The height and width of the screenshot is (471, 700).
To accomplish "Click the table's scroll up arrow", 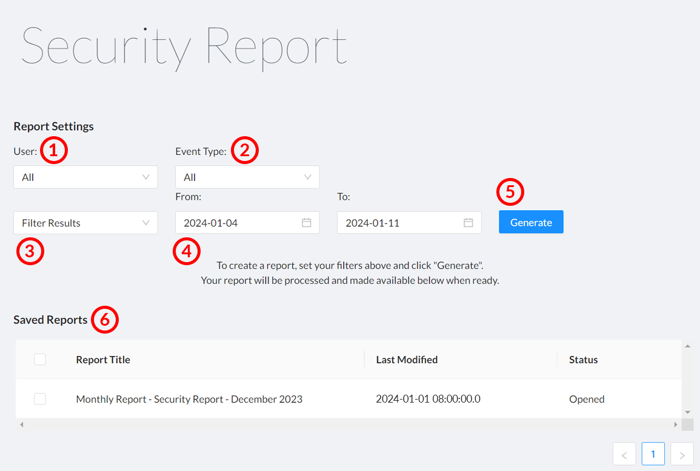I will (x=687, y=347).
